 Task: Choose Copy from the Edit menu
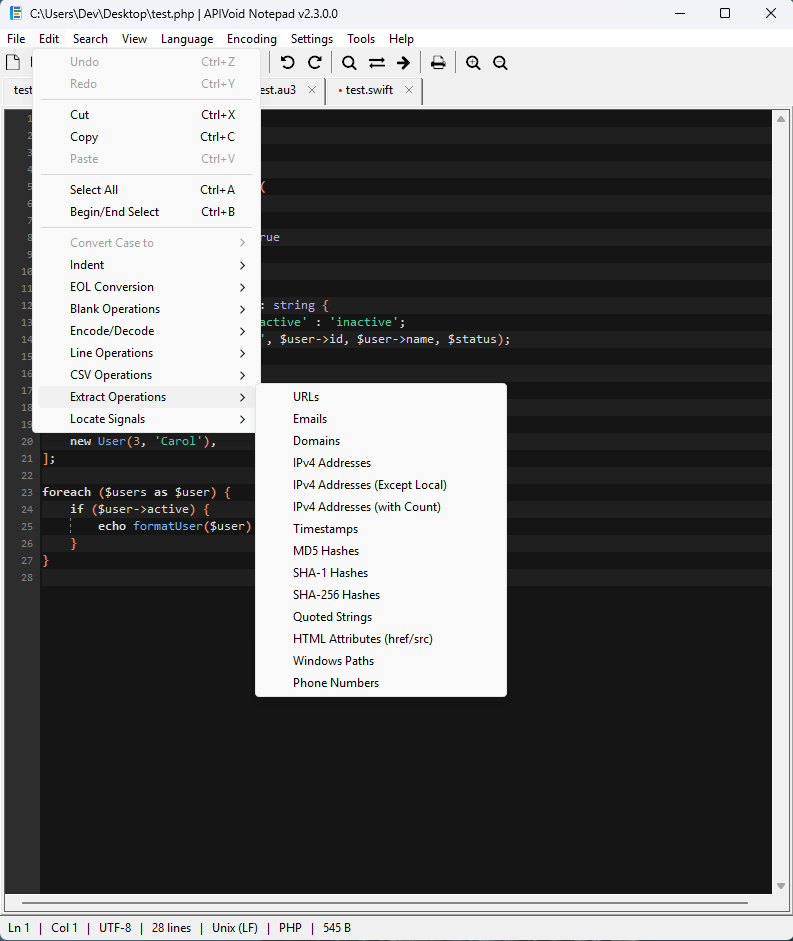(x=146, y=137)
